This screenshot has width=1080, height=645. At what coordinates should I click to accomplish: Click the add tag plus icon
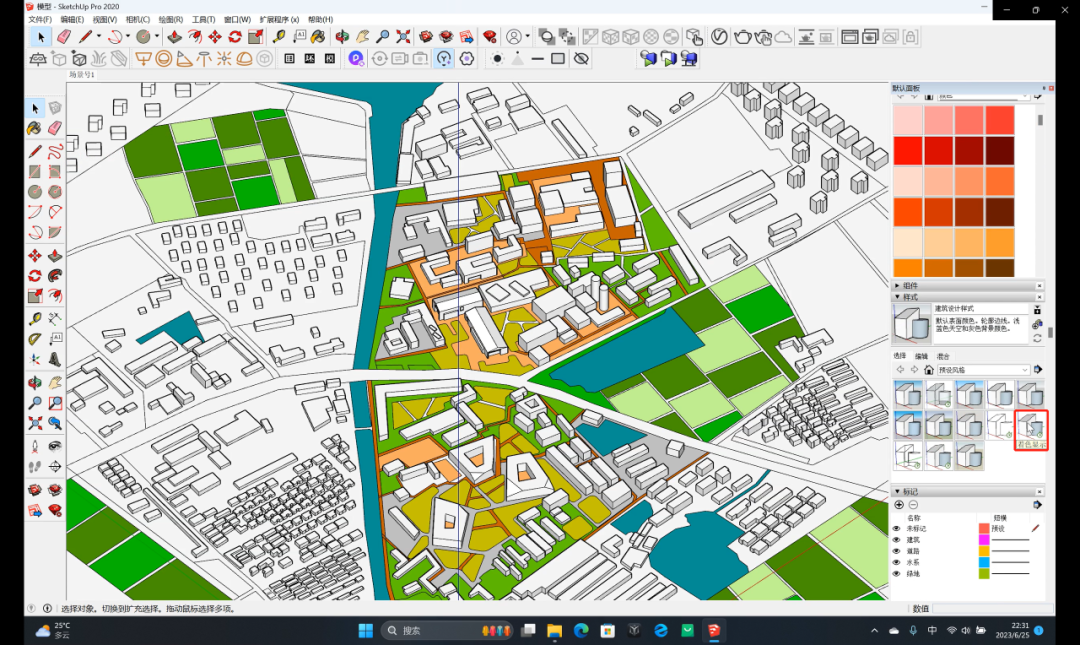coord(899,505)
